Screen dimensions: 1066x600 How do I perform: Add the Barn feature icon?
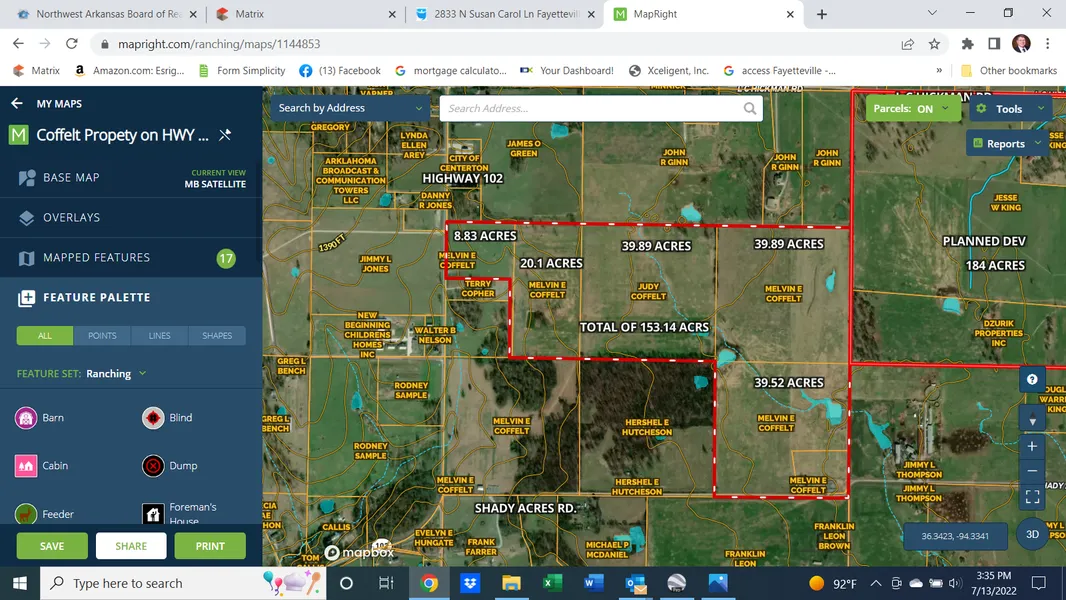pyautogui.click(x=26, y=418)
